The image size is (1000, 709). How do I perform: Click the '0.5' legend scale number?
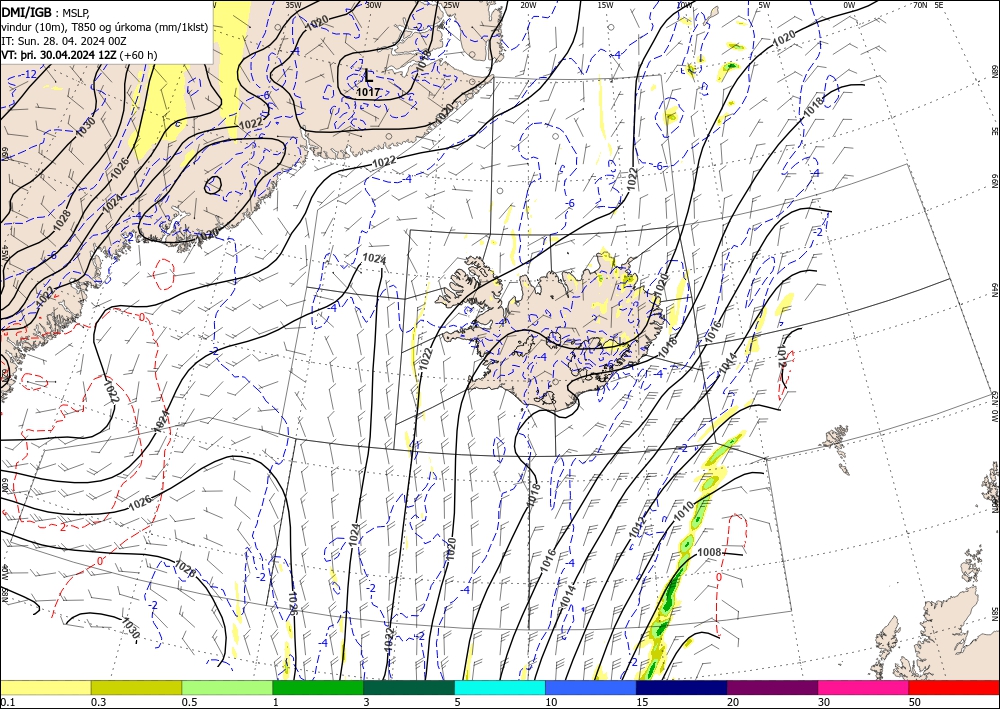[x=189, y=702]
